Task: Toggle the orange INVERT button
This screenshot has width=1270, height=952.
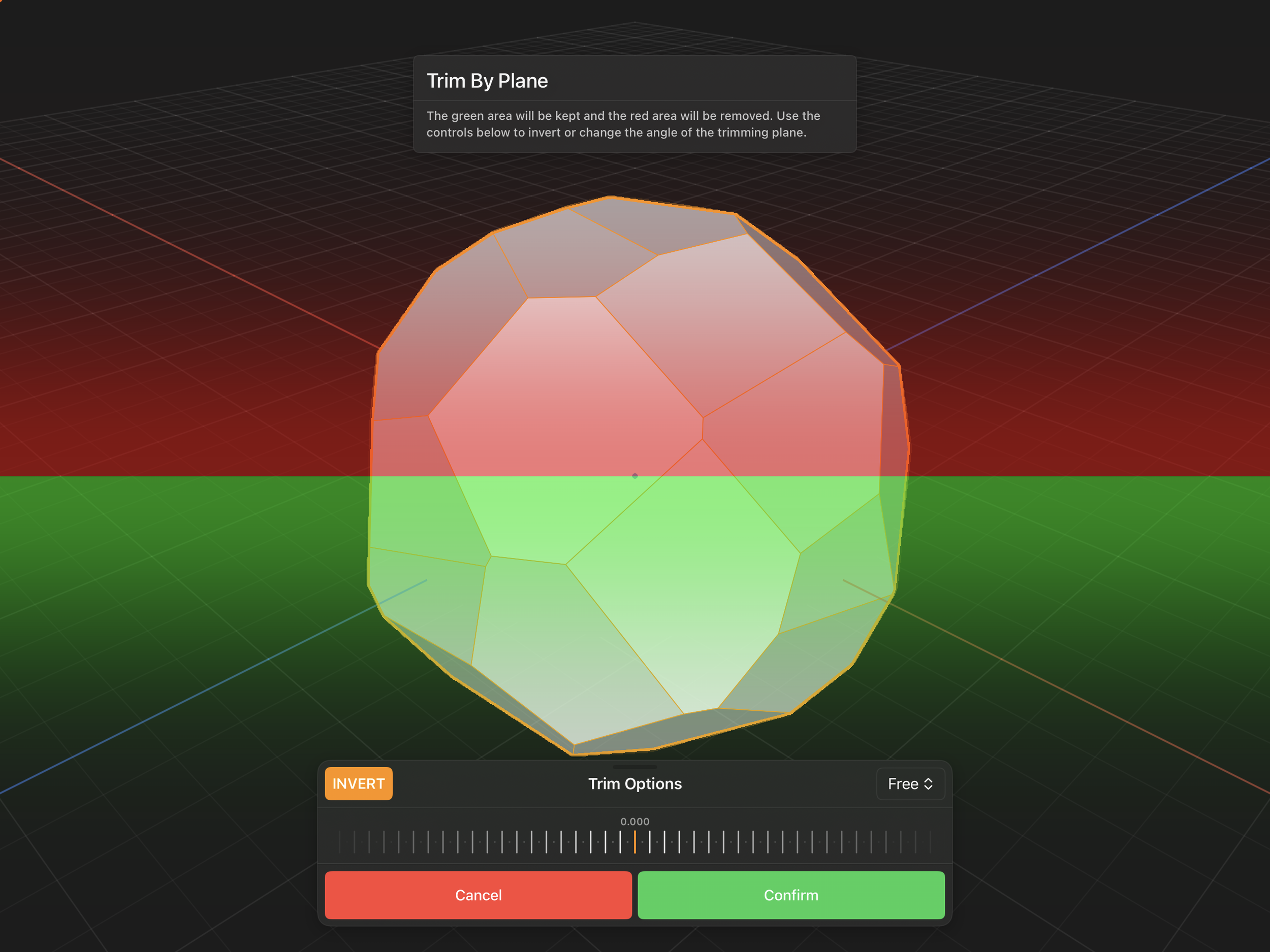Action: [358, 783]
